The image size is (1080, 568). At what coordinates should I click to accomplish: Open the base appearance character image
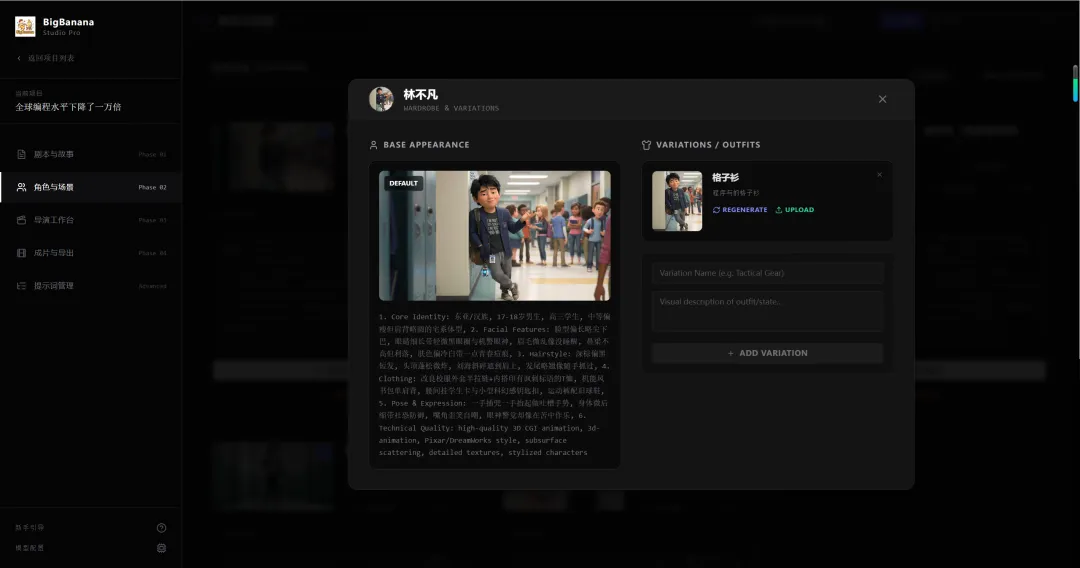[495, 235]
